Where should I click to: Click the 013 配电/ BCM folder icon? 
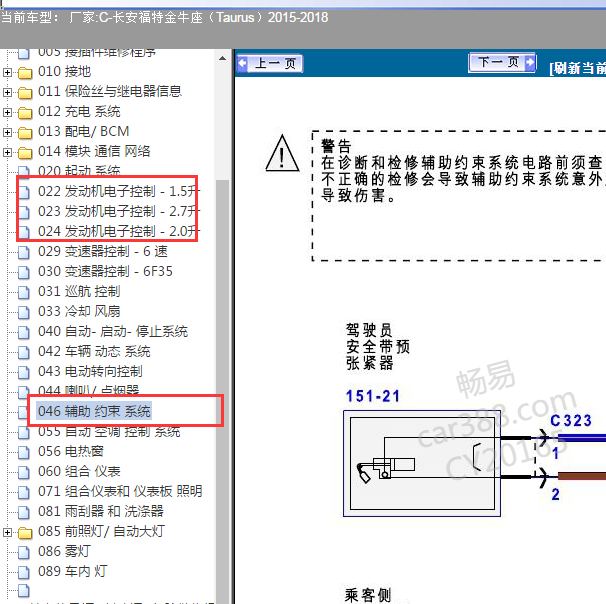pos(25,133)
